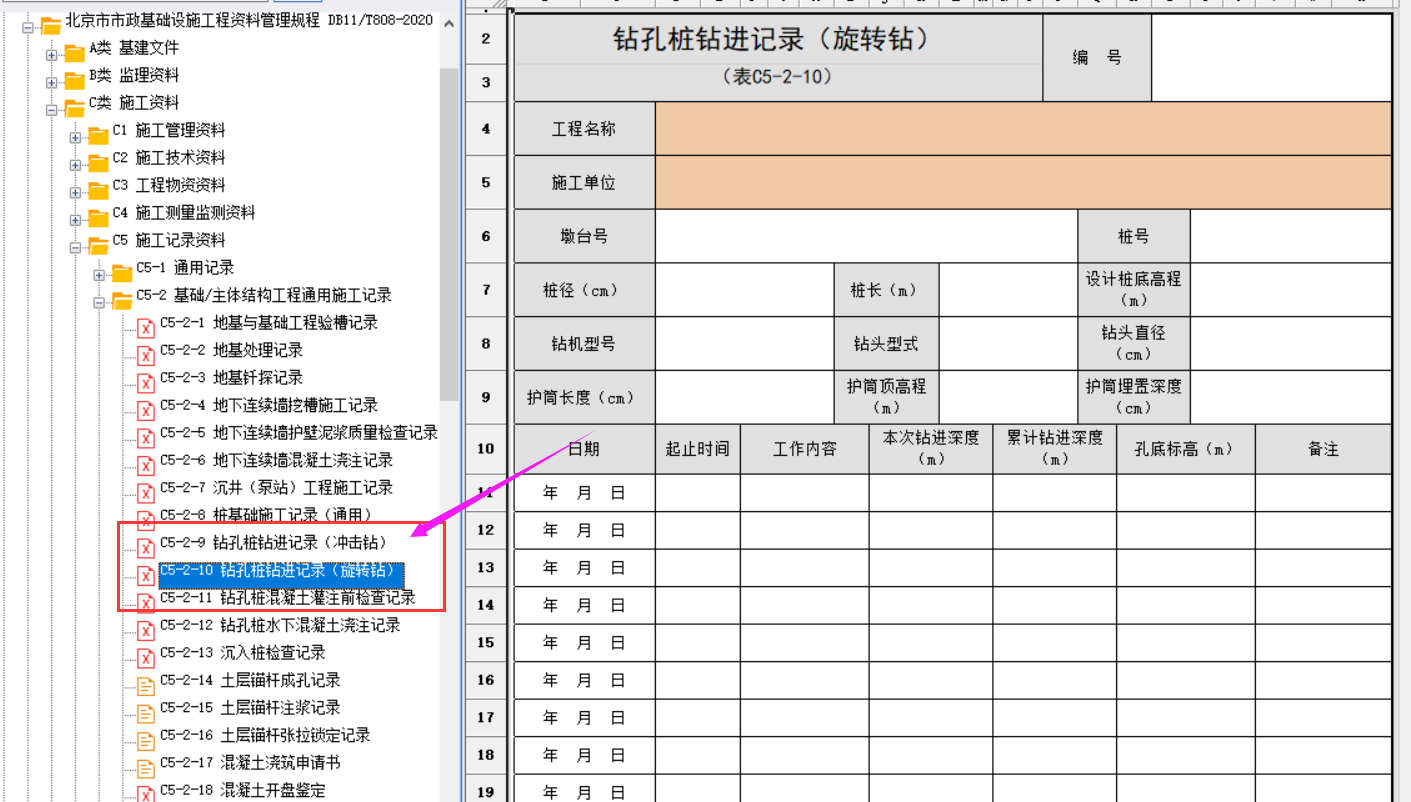The image size is (1411, 802).
Task: Expand the C2 施工技术资料 node
Action: (75, 164)
